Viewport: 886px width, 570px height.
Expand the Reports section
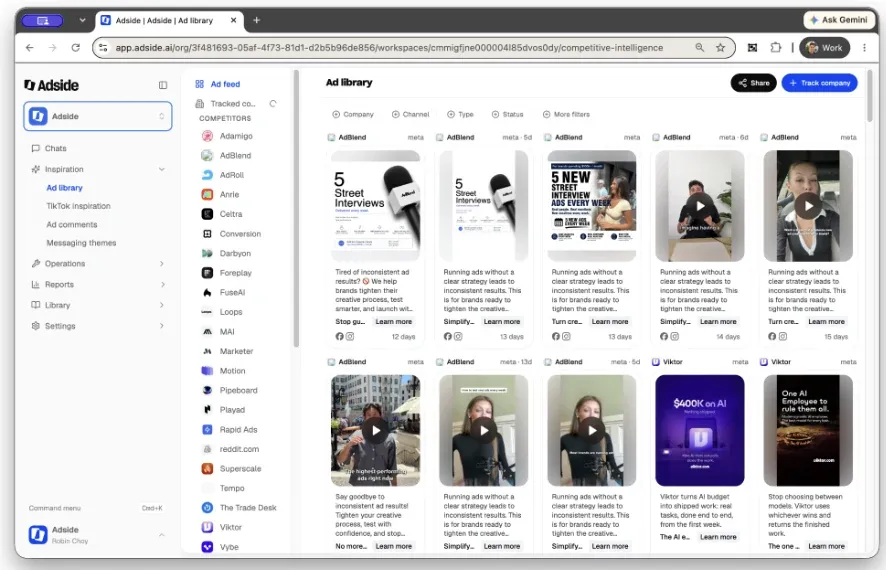pos(162,285)
